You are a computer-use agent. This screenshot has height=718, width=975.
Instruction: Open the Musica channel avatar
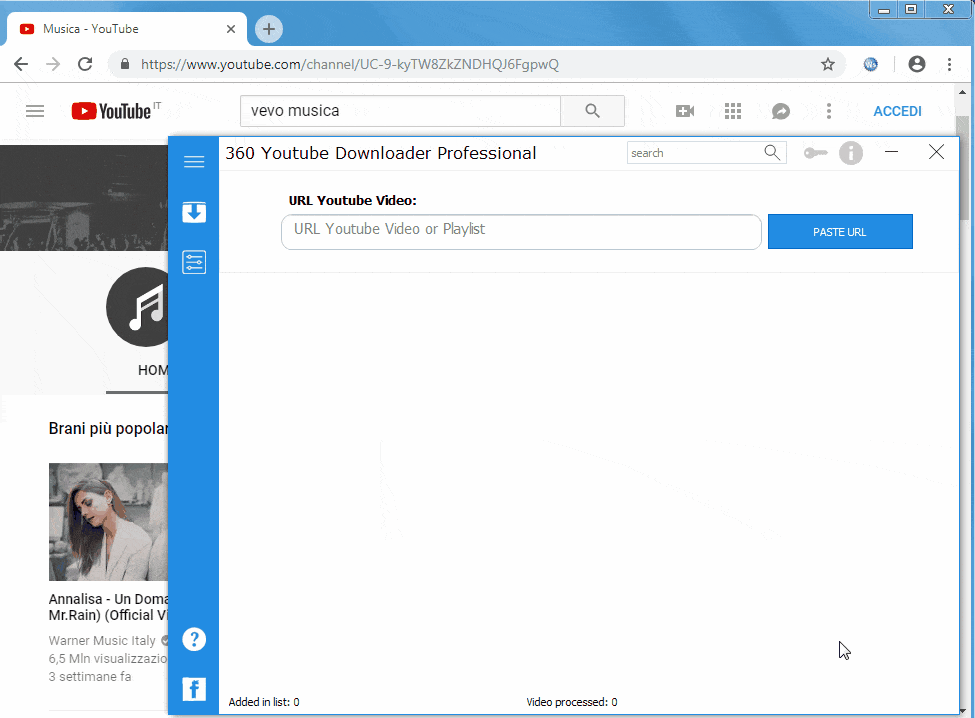pos(137,306)
